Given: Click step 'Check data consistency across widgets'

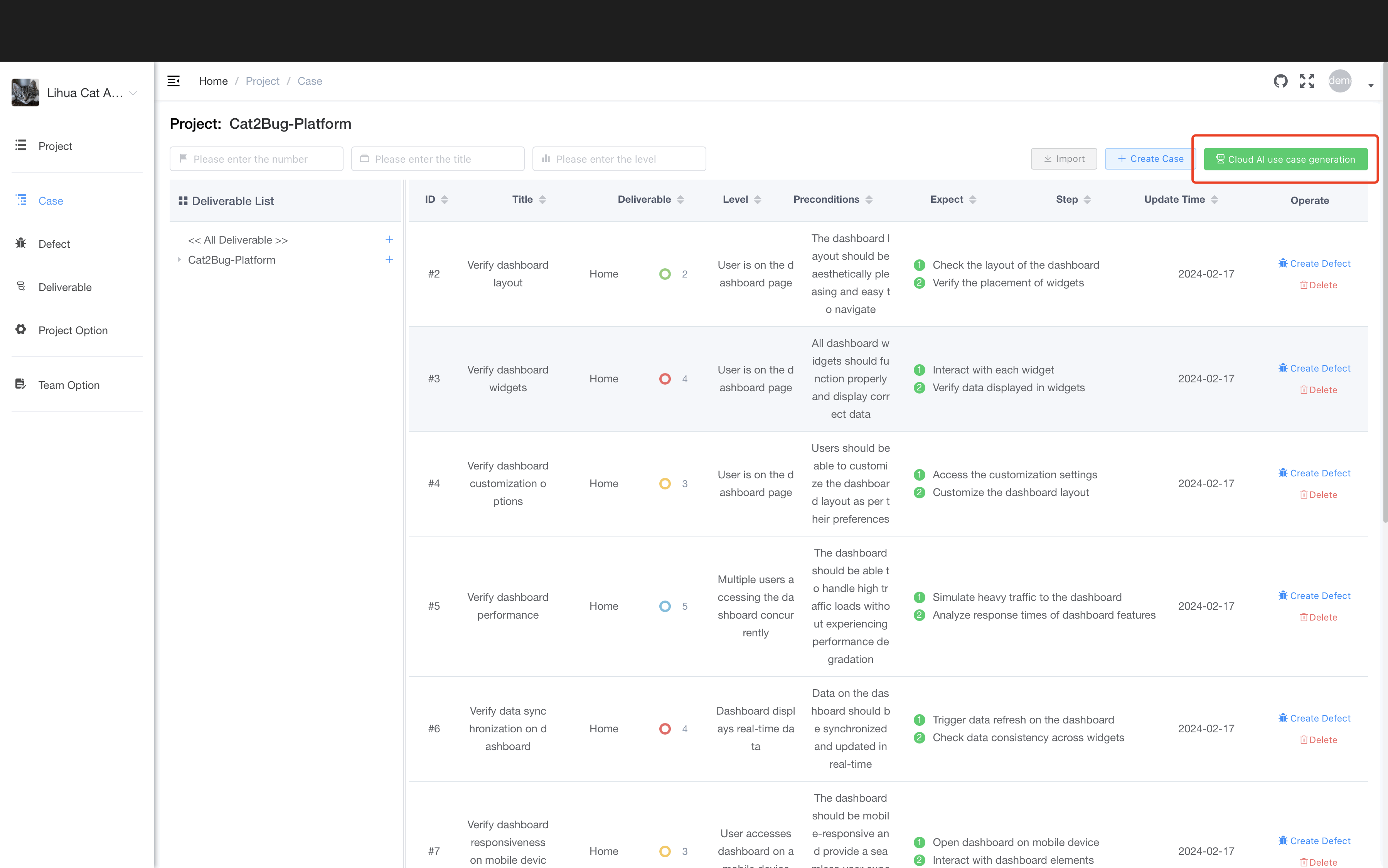Looking at the screenshot, I should (1028, 738).
